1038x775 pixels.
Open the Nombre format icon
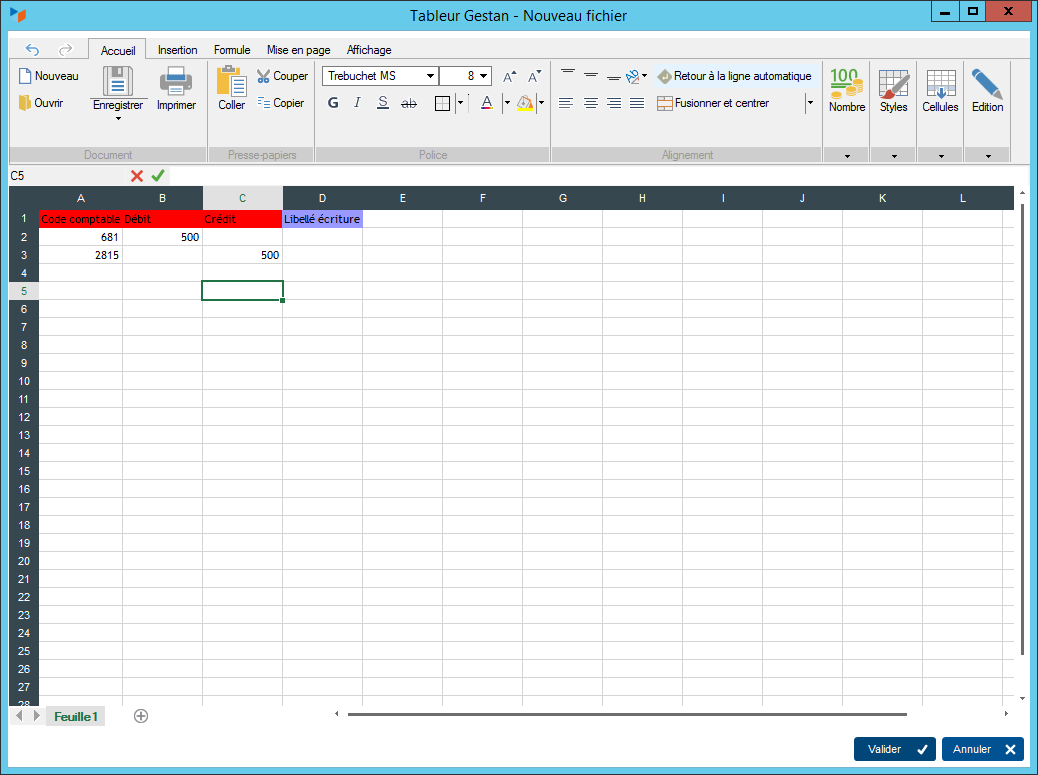[846, 83]
